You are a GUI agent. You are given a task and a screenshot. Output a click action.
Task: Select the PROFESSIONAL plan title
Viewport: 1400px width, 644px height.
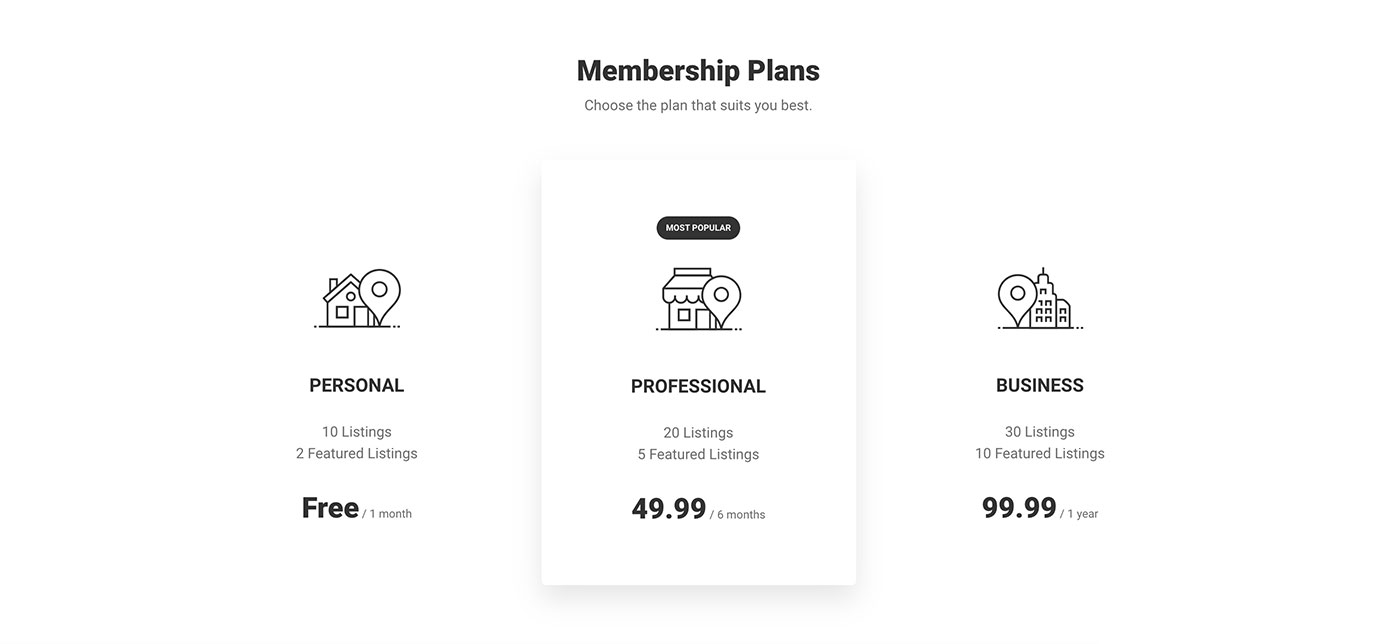click(698, 386)
